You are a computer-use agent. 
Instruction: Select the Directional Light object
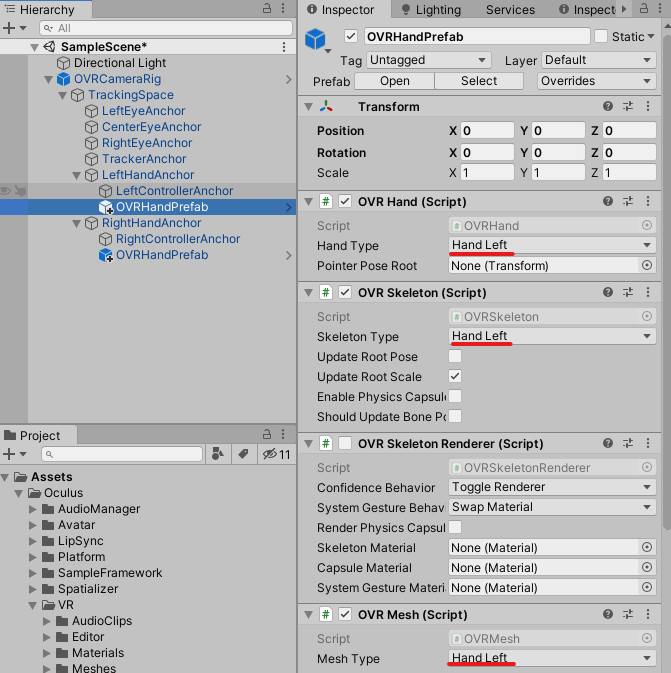click(x=120, y=63)
